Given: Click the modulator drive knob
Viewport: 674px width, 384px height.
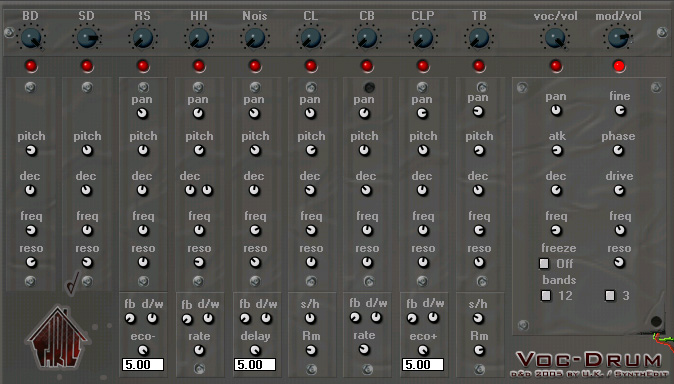Looking at the screenshot, I should (x=619, y=190).
